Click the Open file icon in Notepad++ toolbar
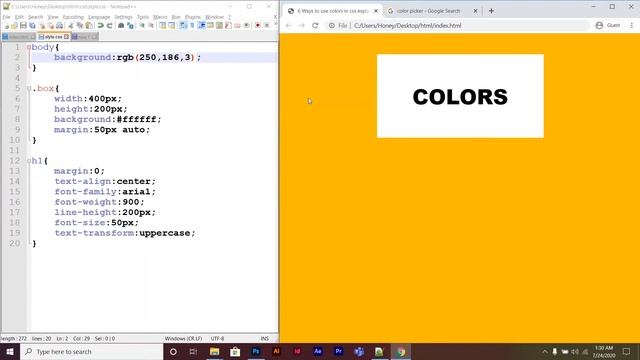The width and height of the screenshot is (640, 360). pyautogui.click(x=15, y=26)
